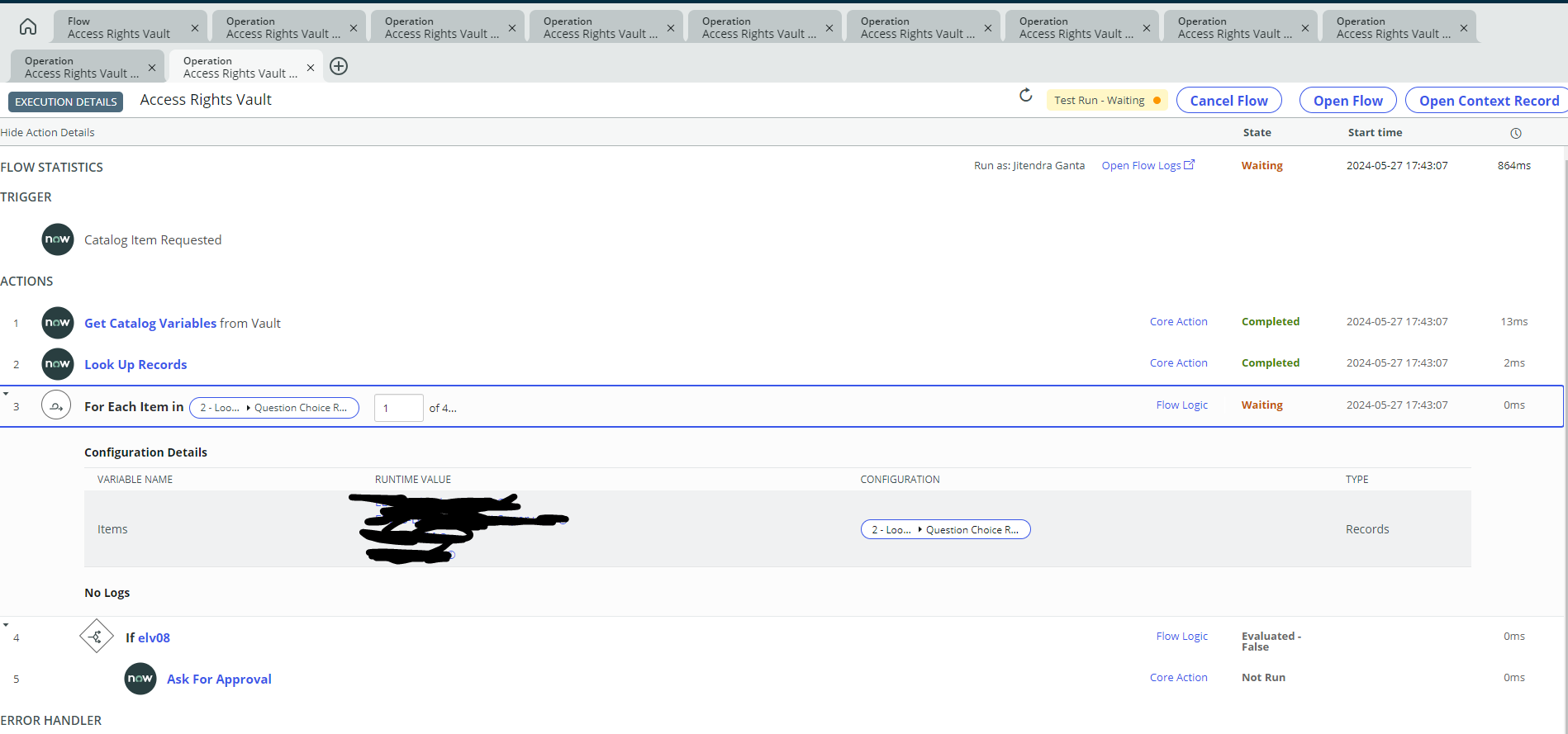Click the Cancel Flow button

1229,100
